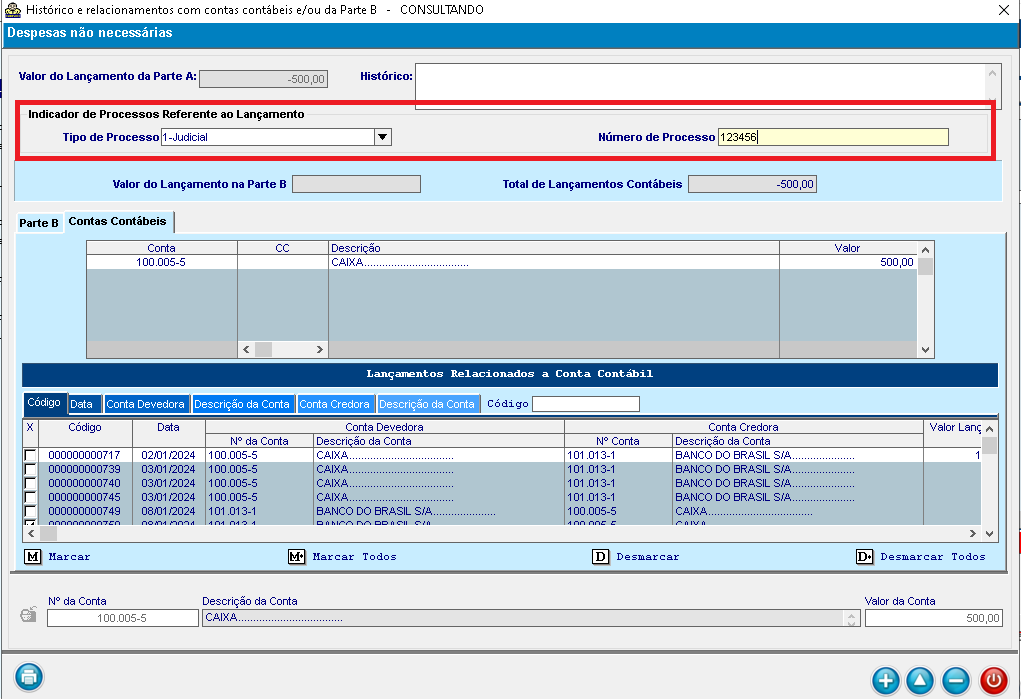
Task: Click the D+ icon for Desmarcar Todos
Action: pos(865,556)
